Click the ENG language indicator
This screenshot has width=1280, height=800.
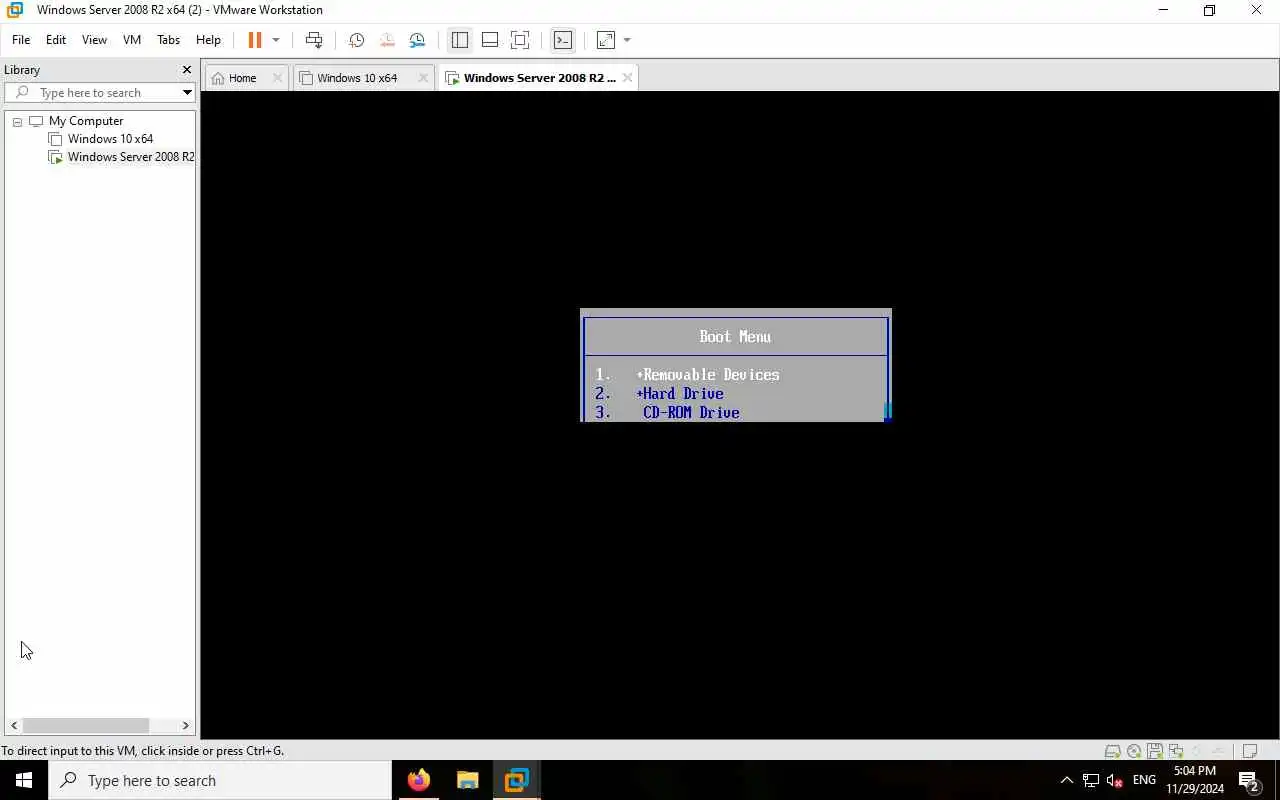[1145, 780]
